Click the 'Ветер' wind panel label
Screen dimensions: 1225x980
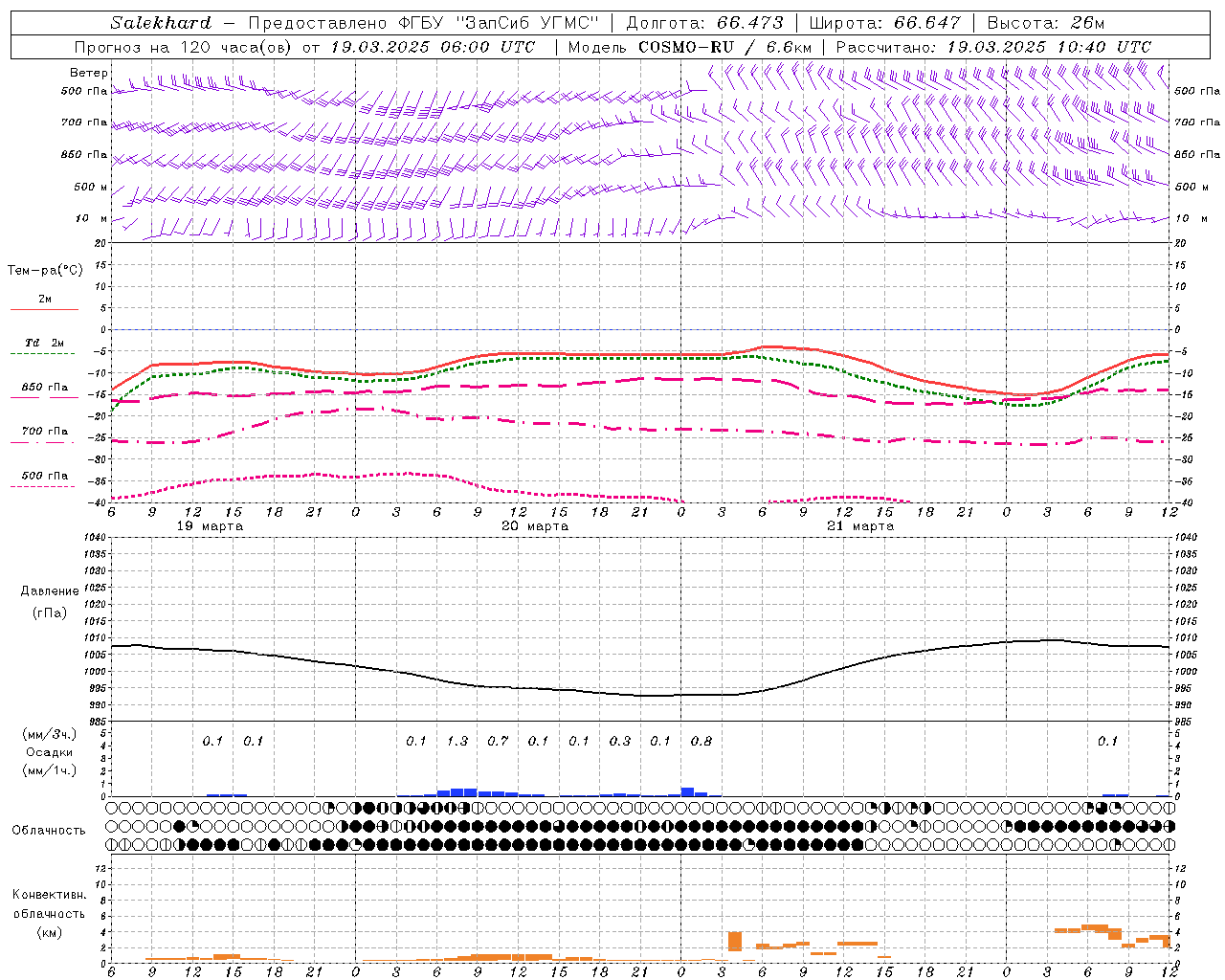pos(89,73)
